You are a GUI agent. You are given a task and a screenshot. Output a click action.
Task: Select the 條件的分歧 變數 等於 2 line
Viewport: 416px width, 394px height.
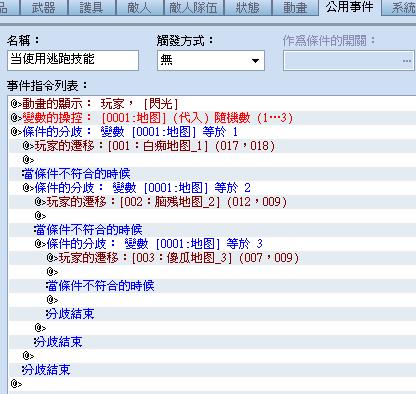pyautogui.click(x=213, y=188)
